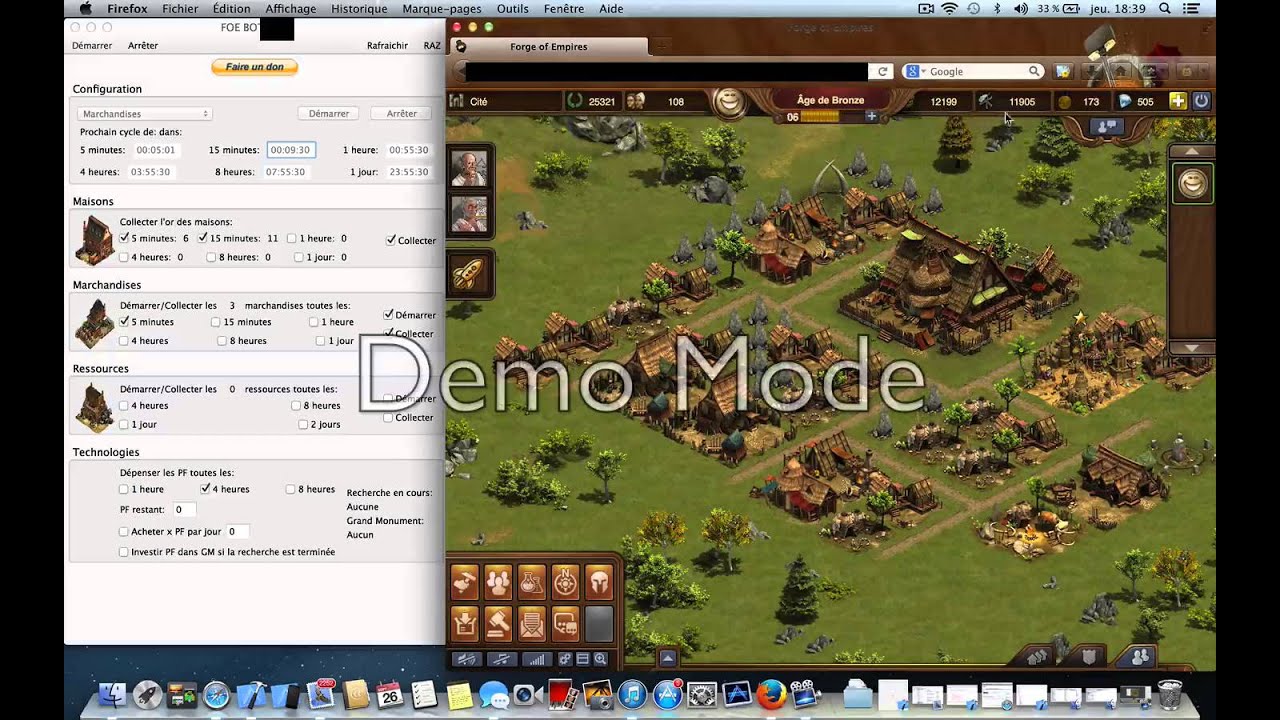Open the inventory box icon
This screenshot has width=1280, height=720.
tap(465, 624)
